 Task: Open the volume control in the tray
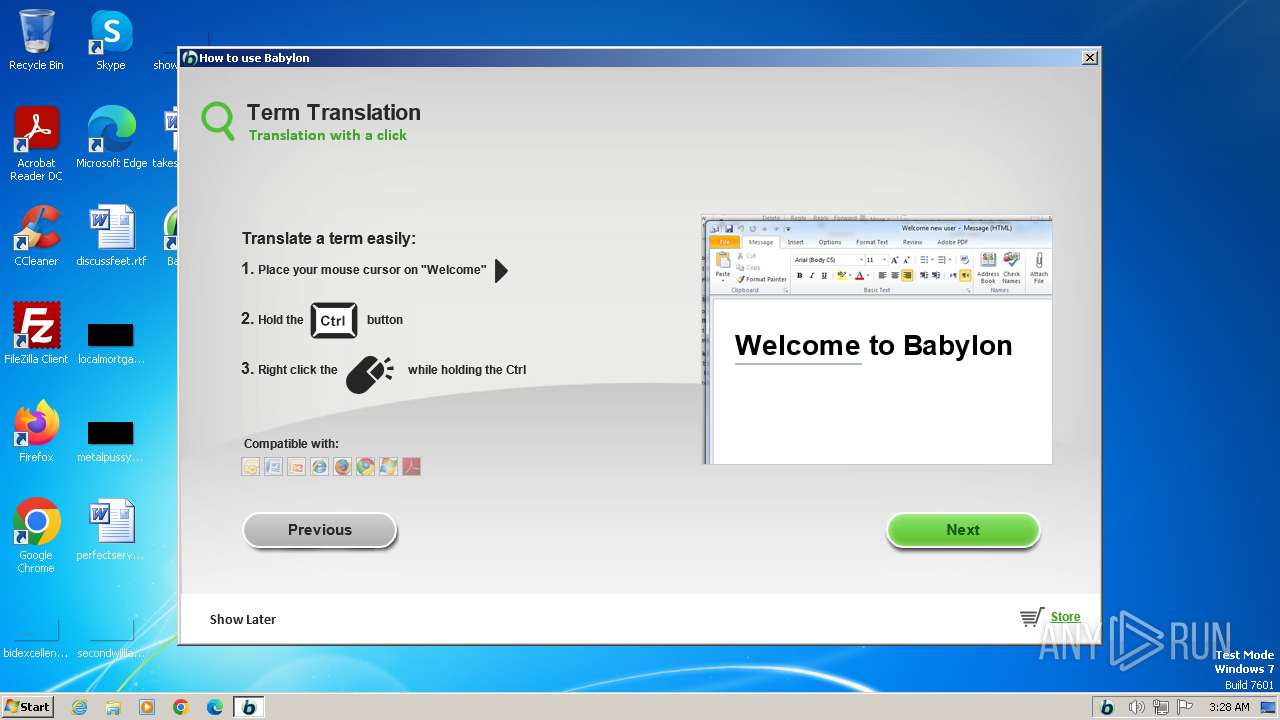[1136, 707]
